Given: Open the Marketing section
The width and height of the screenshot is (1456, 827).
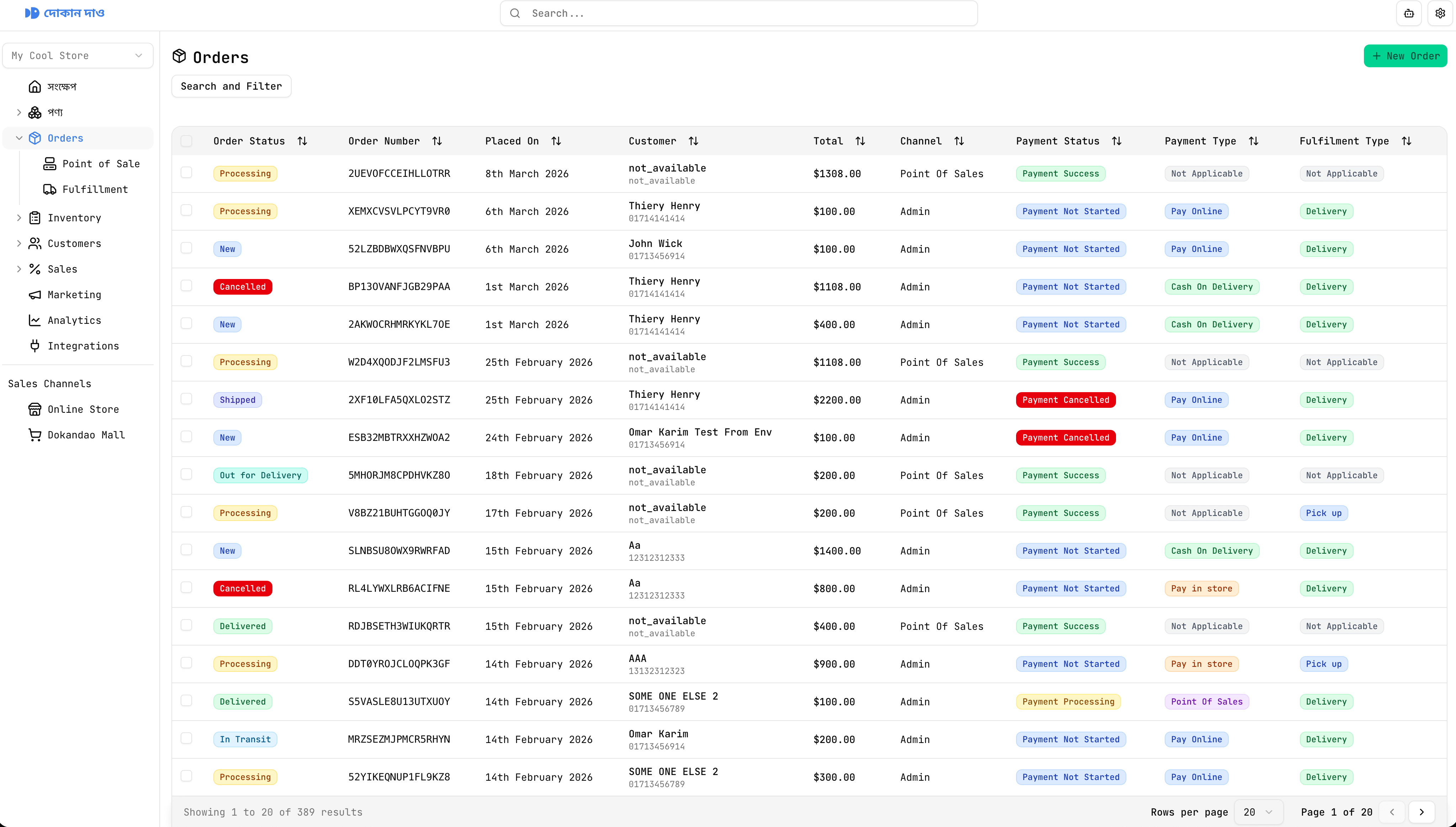Looking at the screenshot, I should pos(75,295).
